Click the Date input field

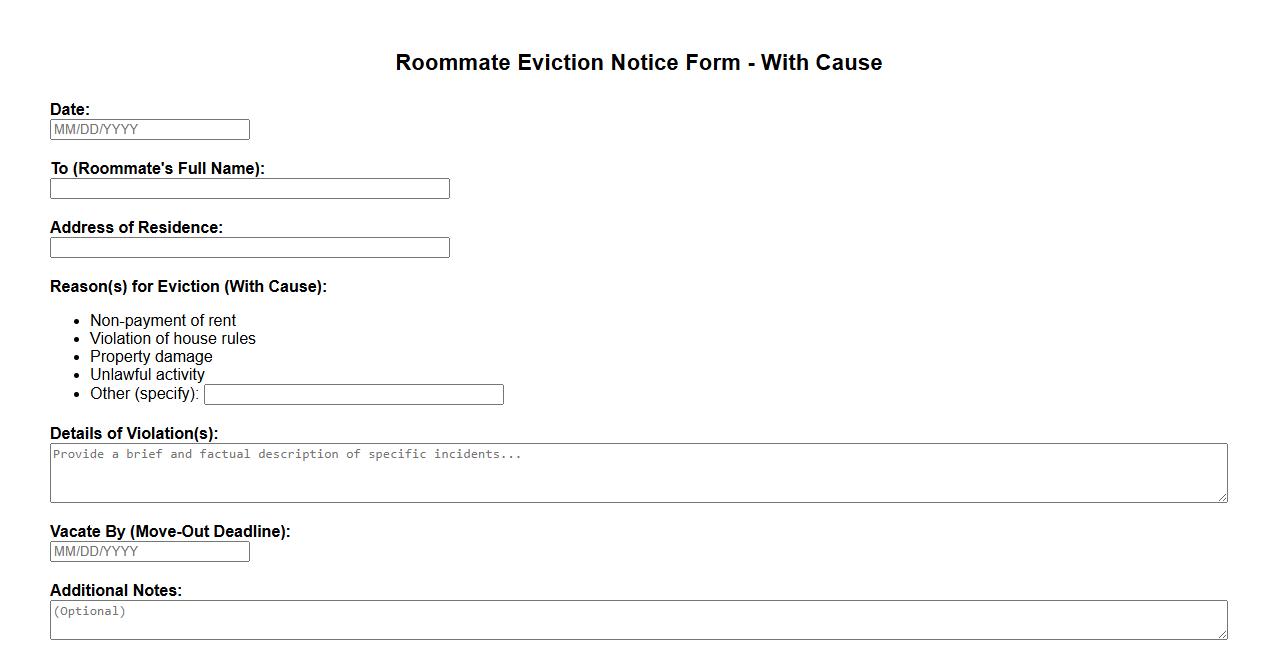[148, 129]
